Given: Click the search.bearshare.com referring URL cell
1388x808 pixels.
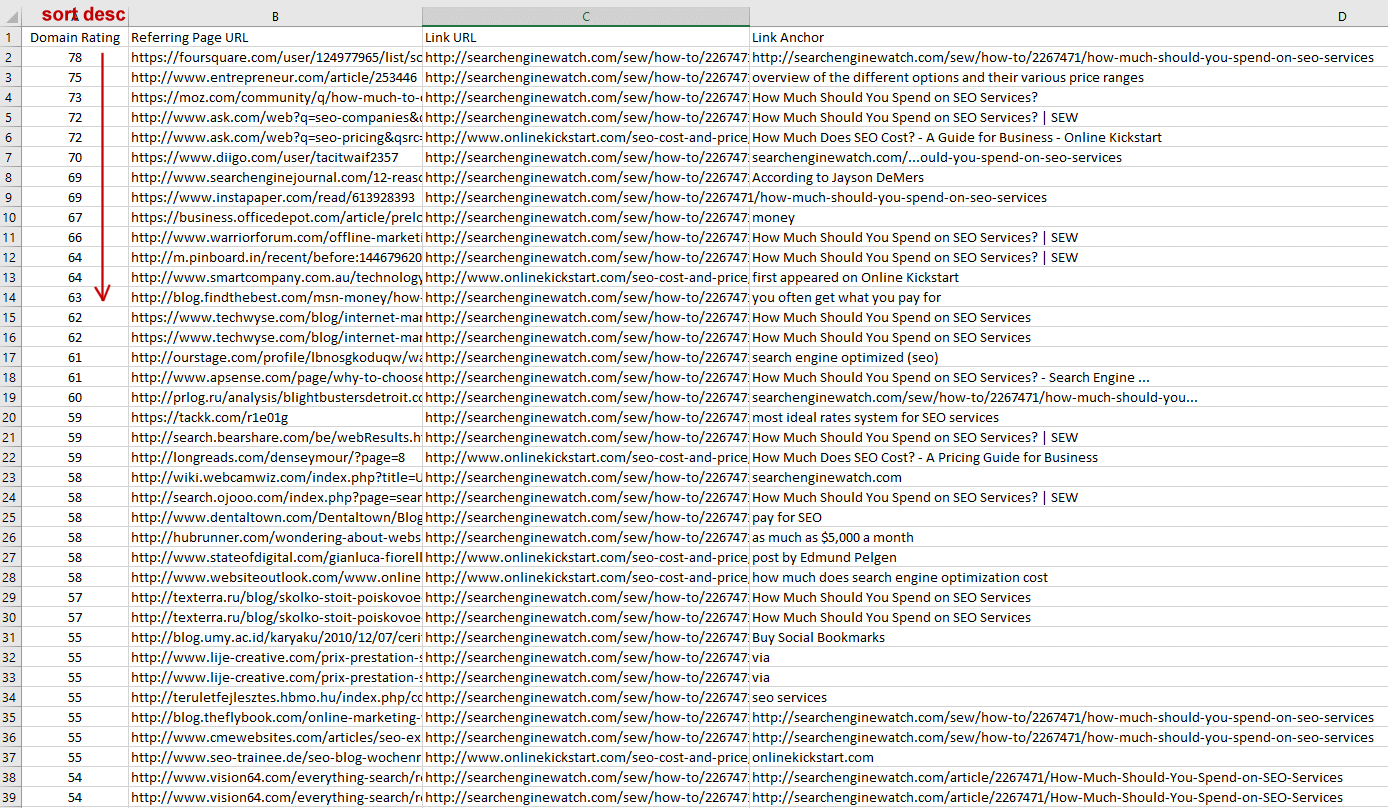Looking at the screenshot, I should pos(275,437).
